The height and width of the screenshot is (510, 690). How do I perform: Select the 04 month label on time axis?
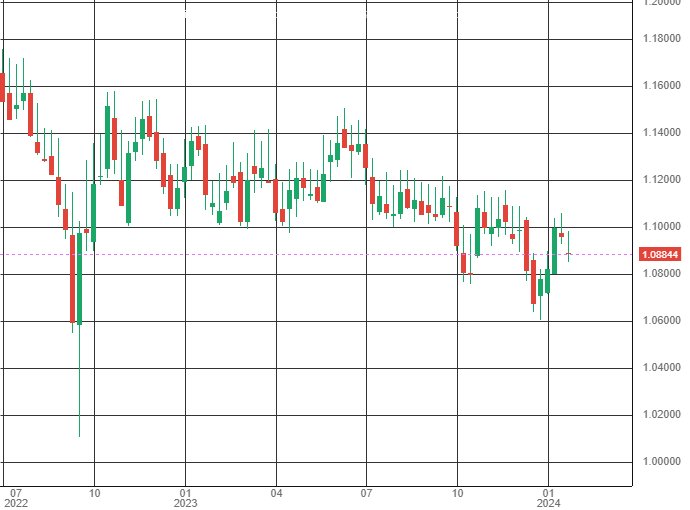click(276, 493)
